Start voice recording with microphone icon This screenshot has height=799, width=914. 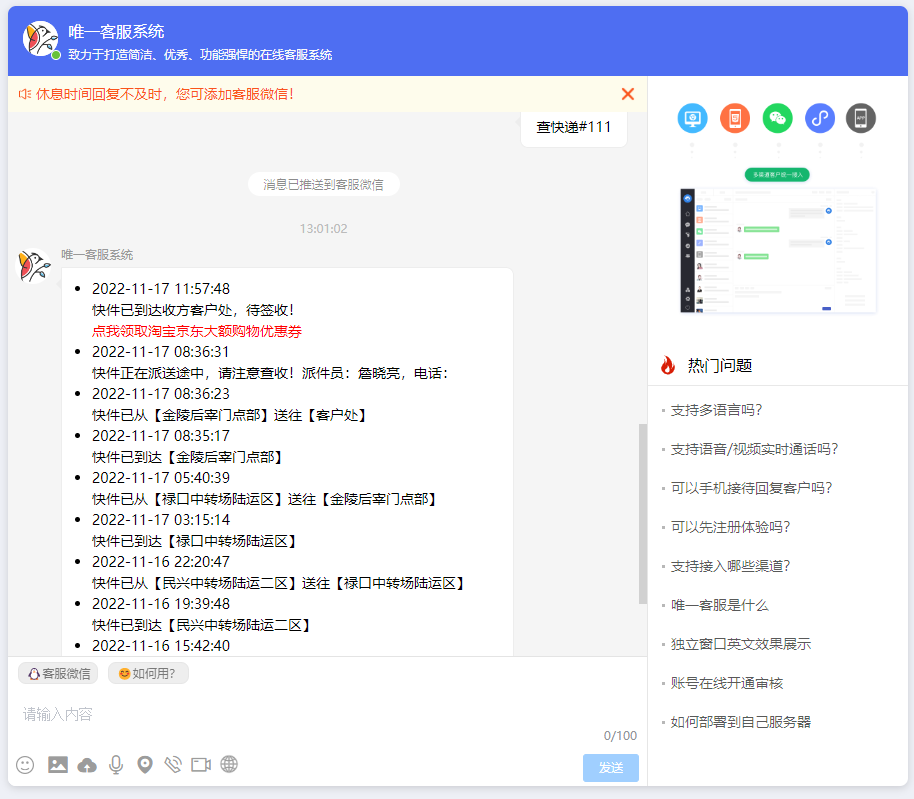(x=116, y=765)
